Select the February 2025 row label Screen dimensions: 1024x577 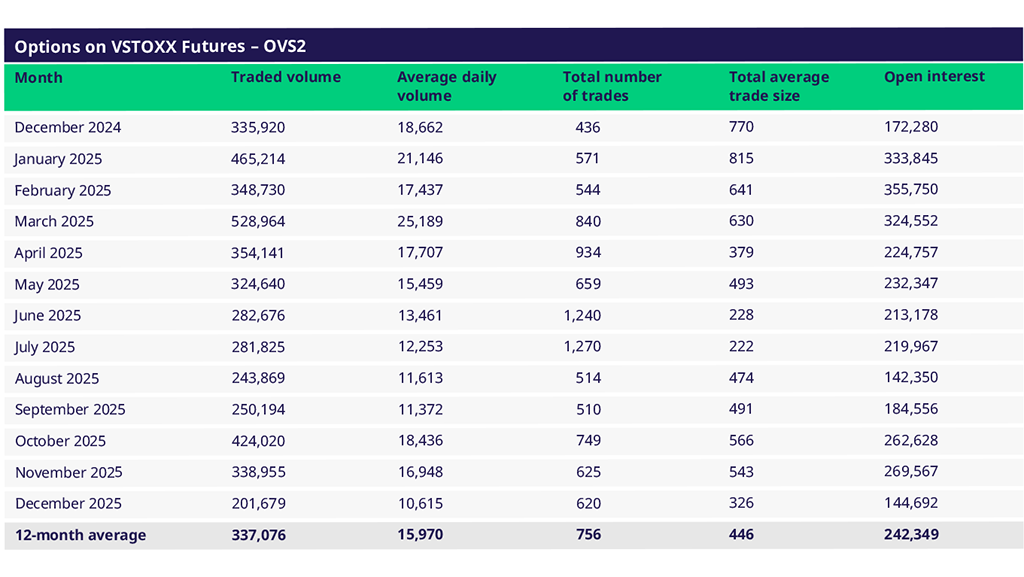tap(63, 190)
